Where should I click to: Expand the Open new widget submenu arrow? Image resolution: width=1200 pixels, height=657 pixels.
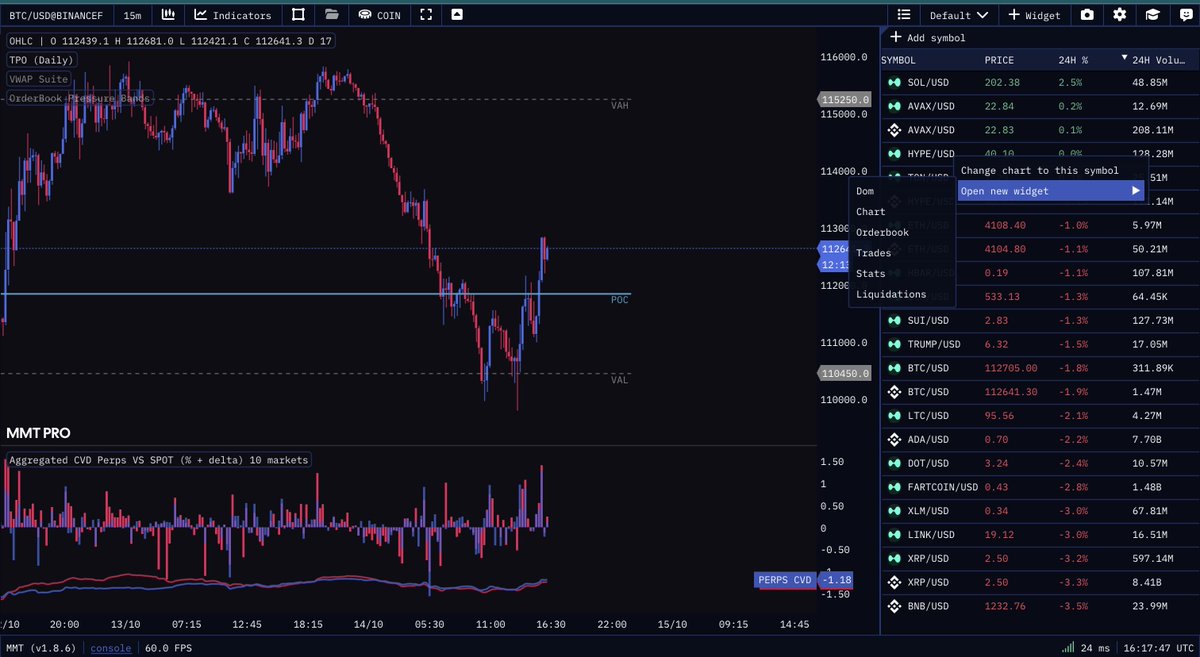1136,191
